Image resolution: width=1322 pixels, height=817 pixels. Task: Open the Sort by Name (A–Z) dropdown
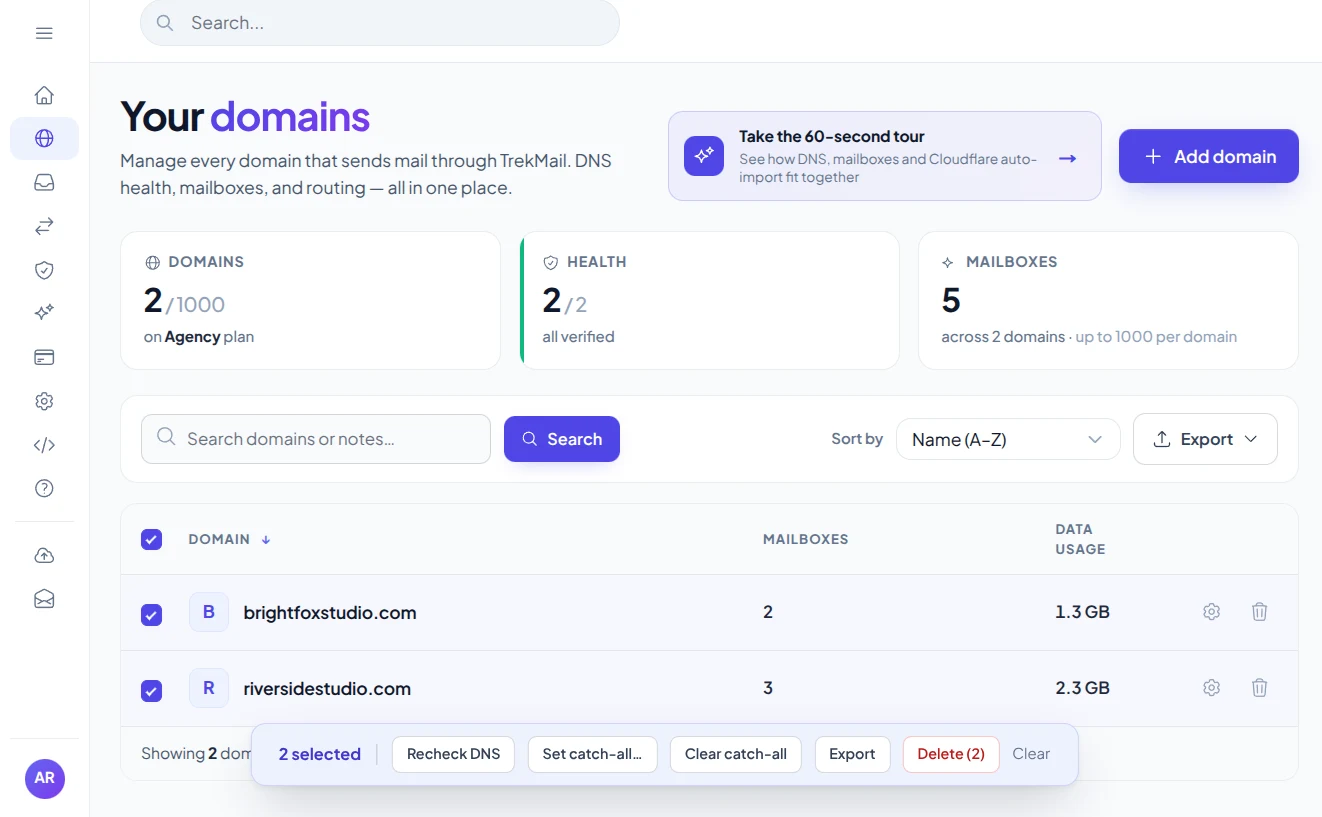(1008, 439)
